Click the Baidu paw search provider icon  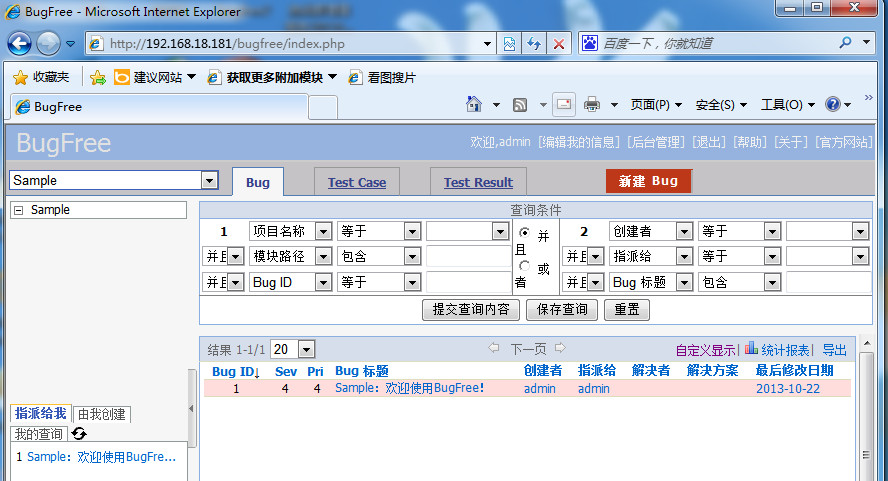(x=590, y=43)
